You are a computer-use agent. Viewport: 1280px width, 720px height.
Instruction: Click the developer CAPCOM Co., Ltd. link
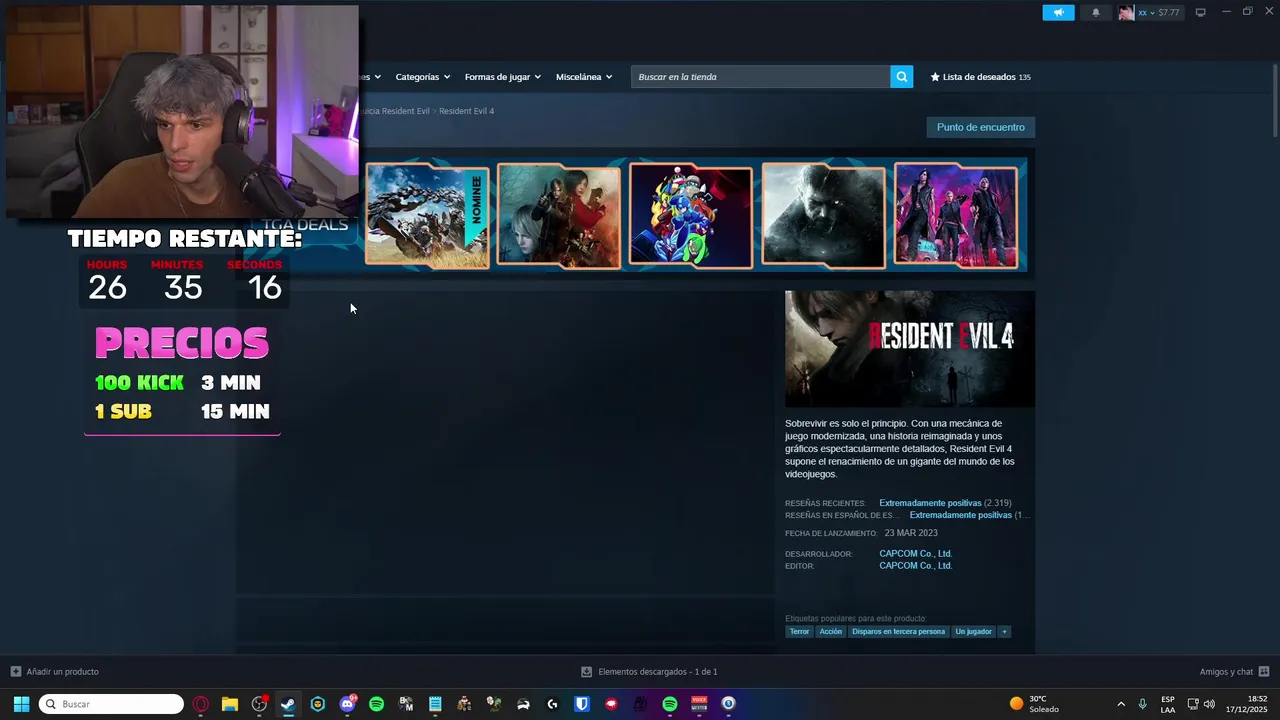(915, 553)
